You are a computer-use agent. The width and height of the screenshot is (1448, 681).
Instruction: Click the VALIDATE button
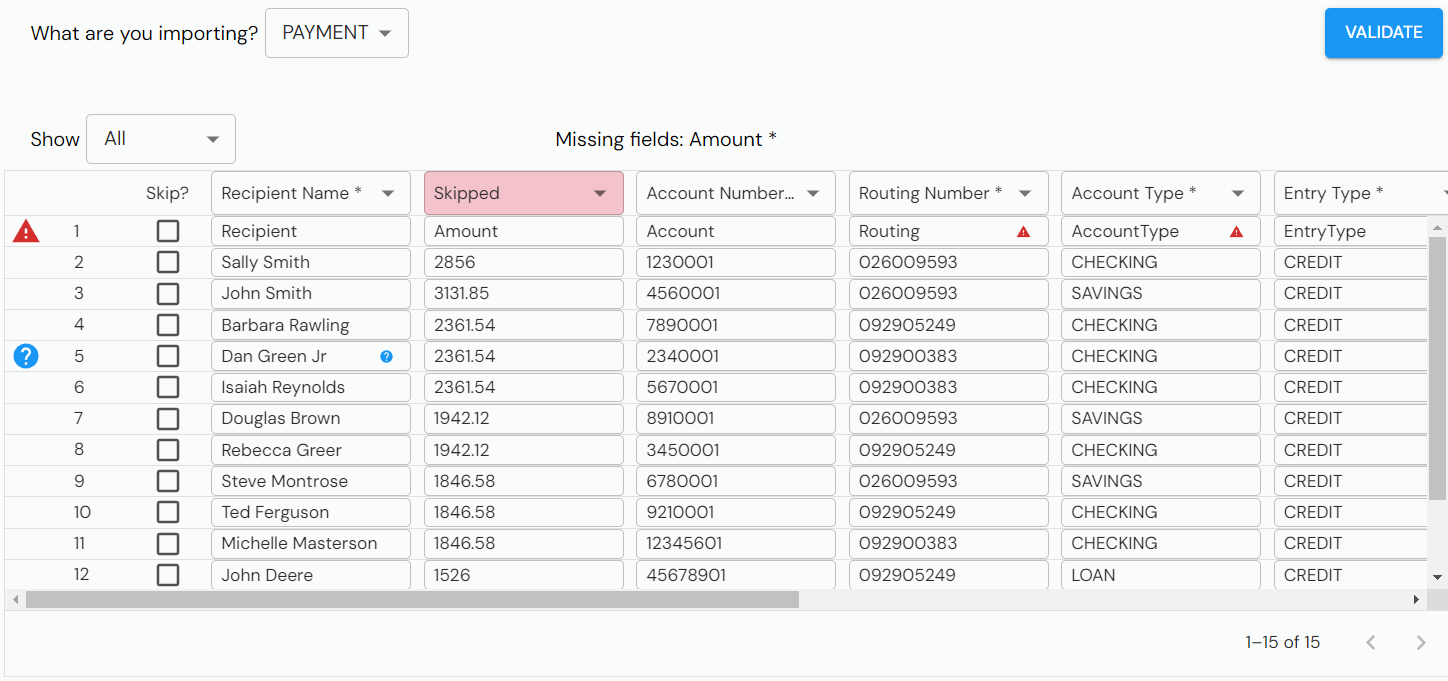1383,33
